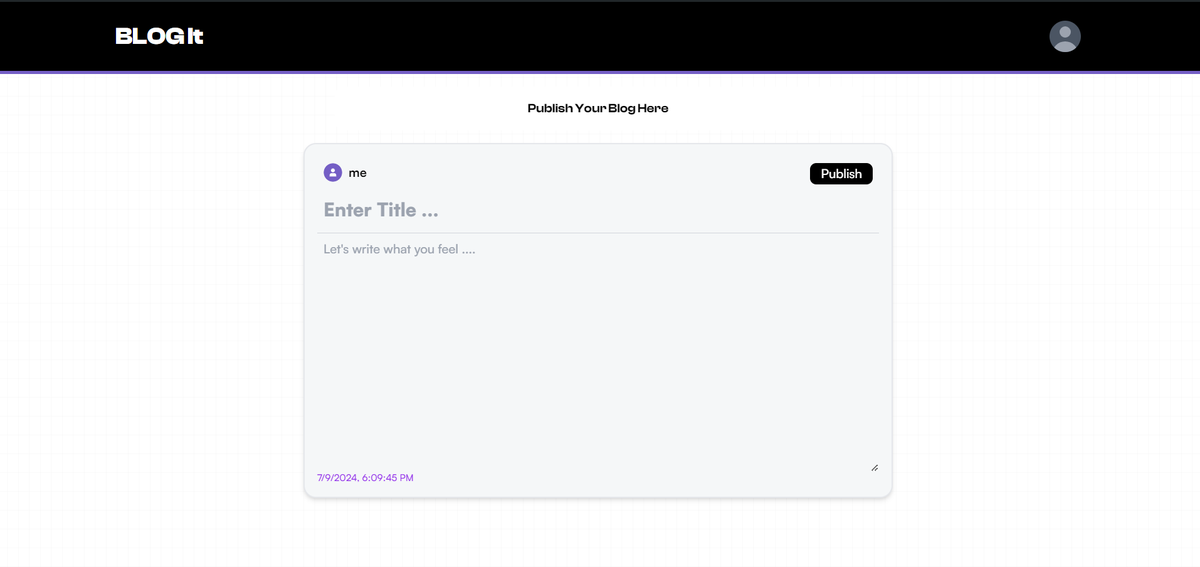The image size is (1200, 567).
Task: Click the Publish Your Blog Here heading
Action: pyautogui.click(x=598, y=108)
